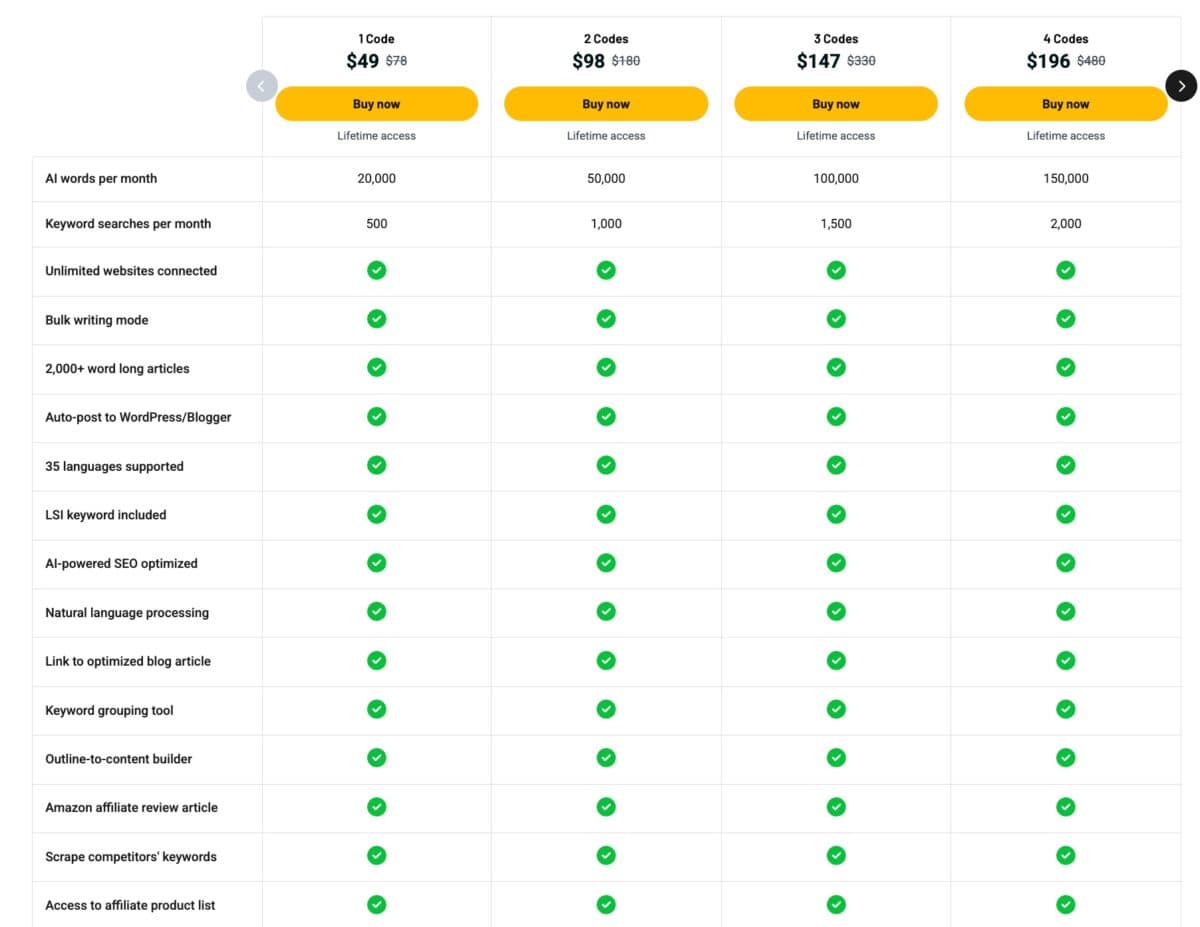Screen dimensions: 1200x927
Task: Click 35 languages checkmark under 2 Codes
Action: [x=606, y=465]
